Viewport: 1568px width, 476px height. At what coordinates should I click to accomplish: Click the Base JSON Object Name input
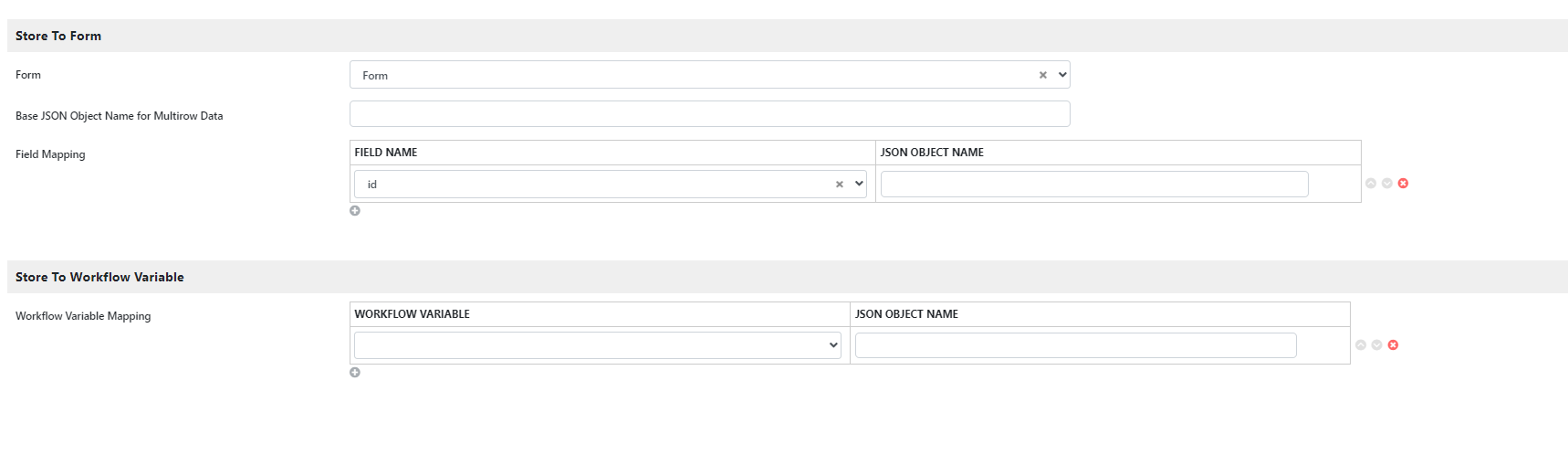[x=709, y=114]
